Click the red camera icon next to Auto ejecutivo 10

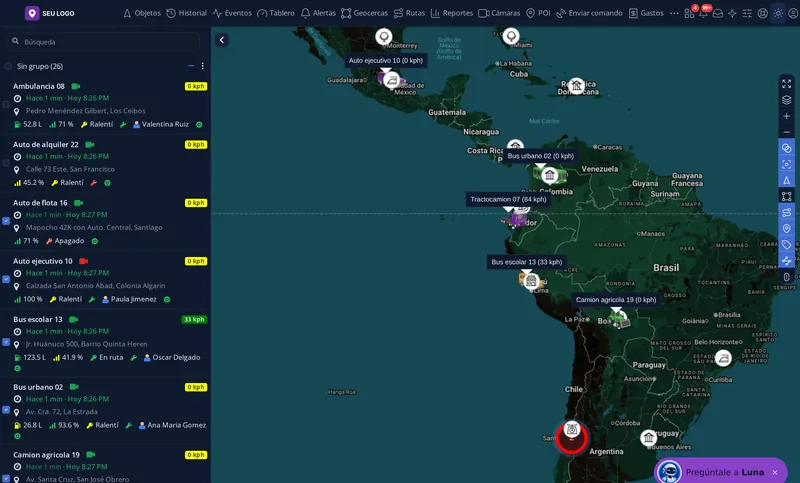point(84,261)
